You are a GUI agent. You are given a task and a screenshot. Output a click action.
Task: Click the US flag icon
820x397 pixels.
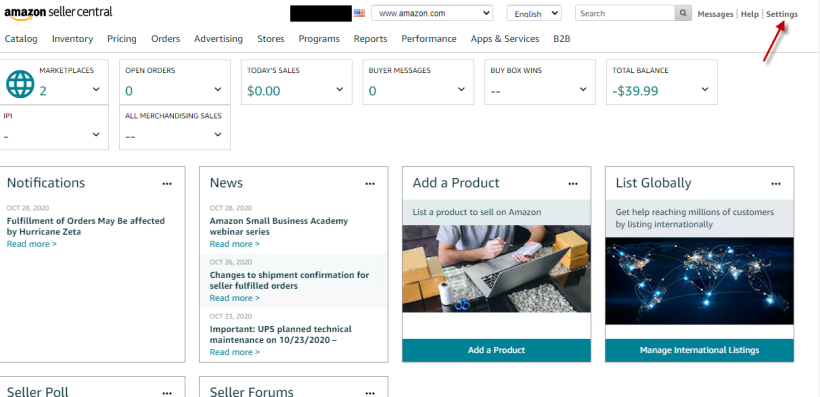(359, 13)
